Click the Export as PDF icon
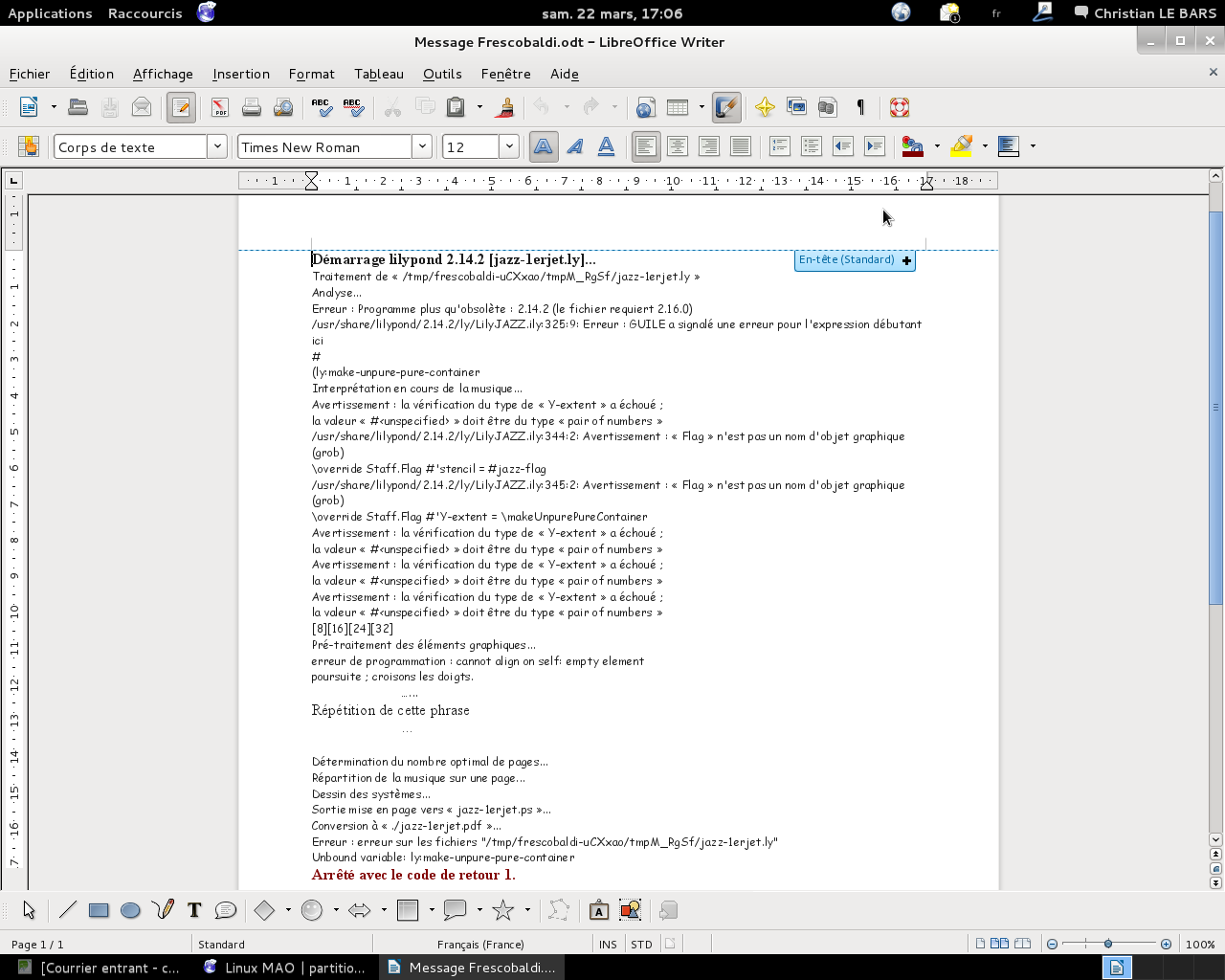This screenshot has width=1225, height=980. pyautogui.click(x=220, y=107)
